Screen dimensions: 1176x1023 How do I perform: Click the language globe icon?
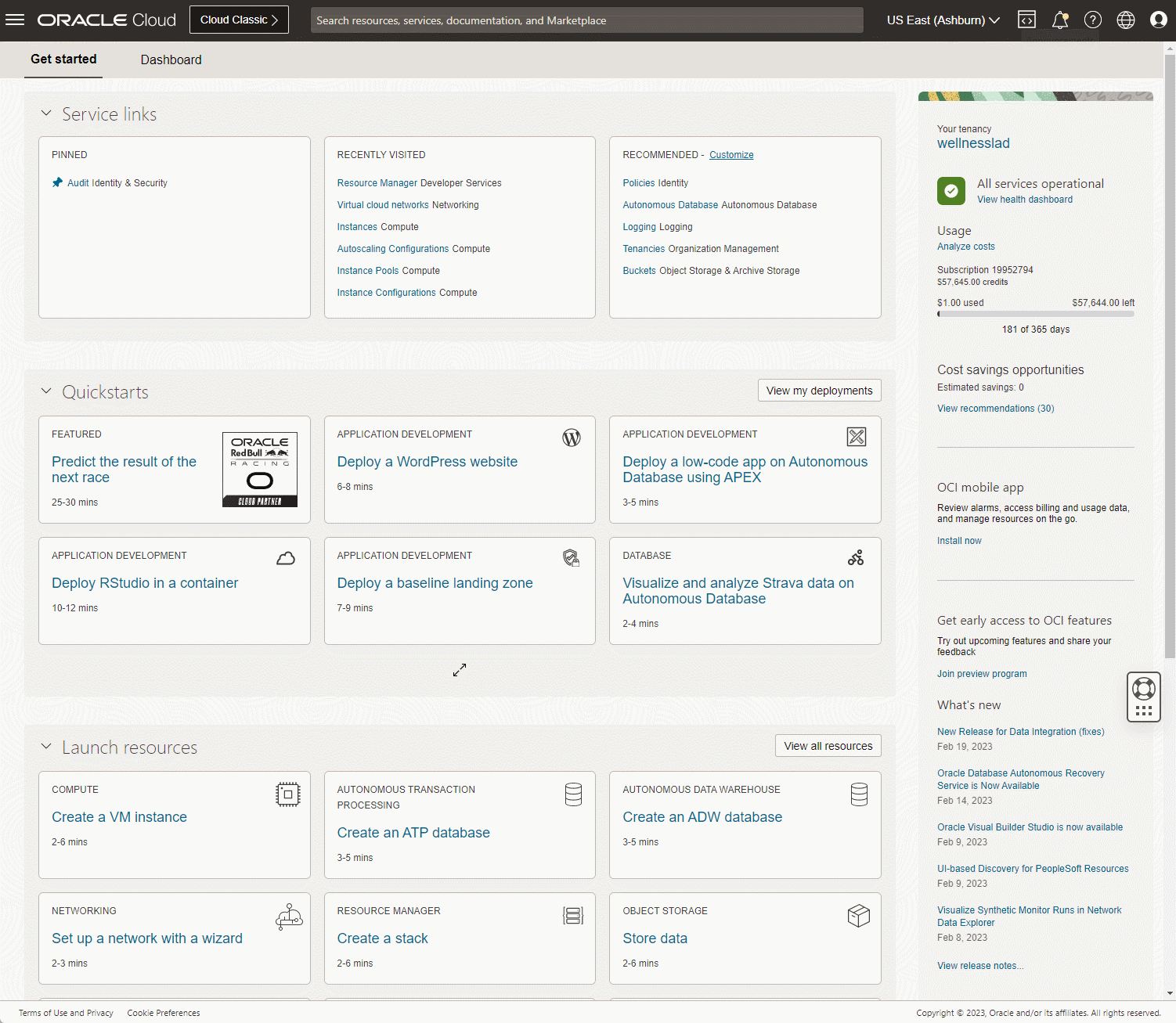pyautogui.click(x=1126, y=20)
